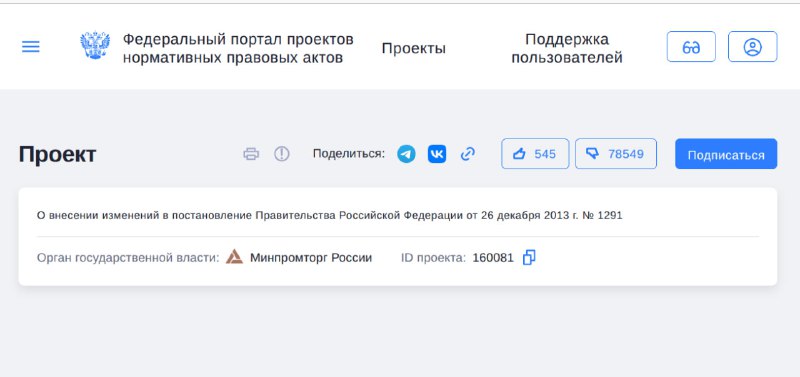Click Минпромторг России authority name
This screenshot has width=800, height=377.
(311, 258)
